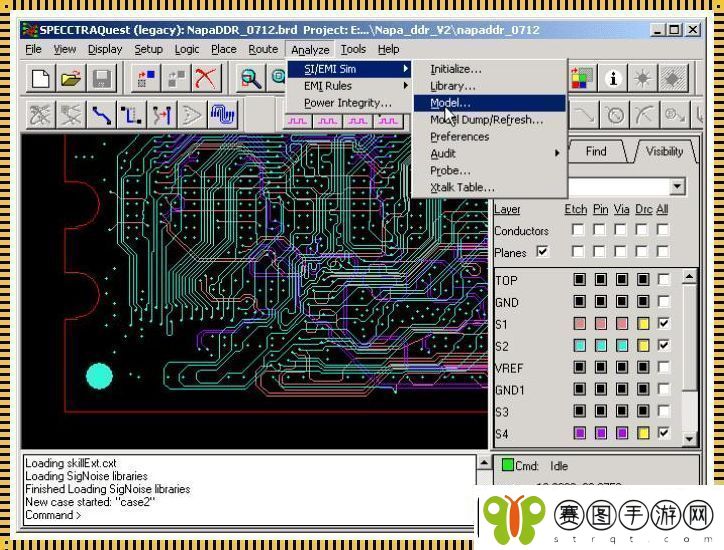Select Model... from the submenu
The height and width of the screenshot is (550, 724).
click(489, 103)
